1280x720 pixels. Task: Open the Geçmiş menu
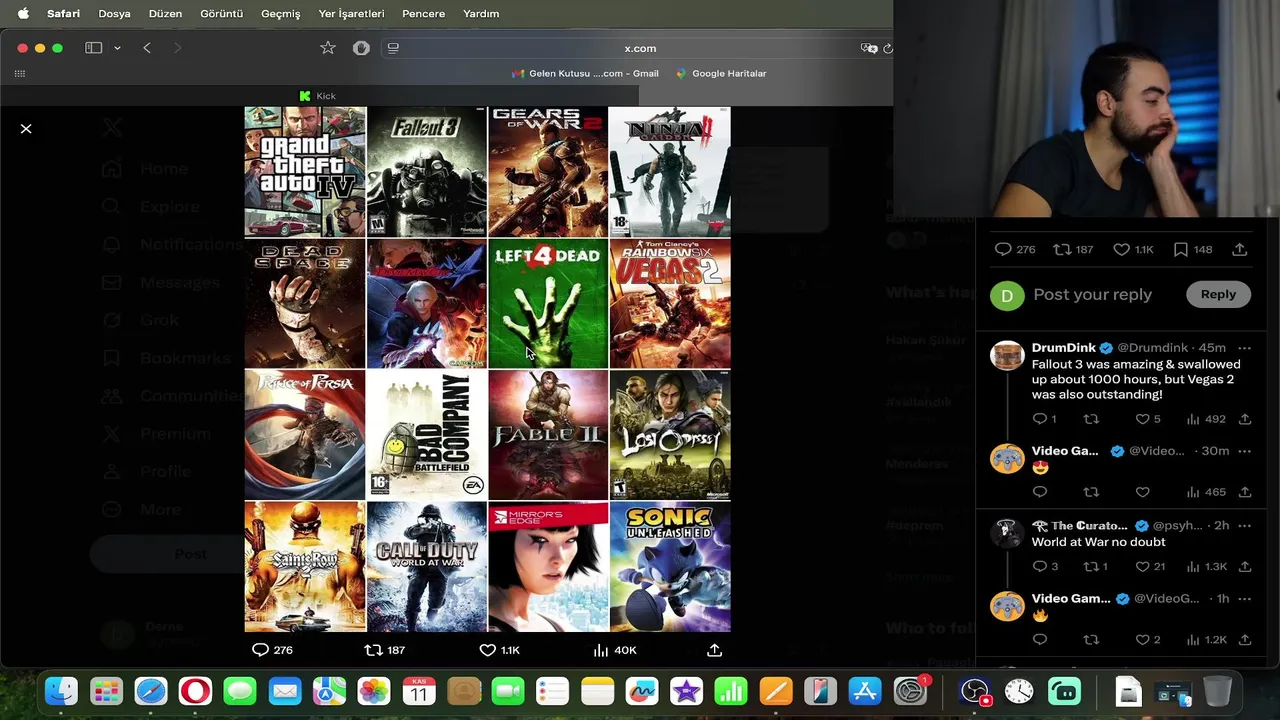point(280,13)
